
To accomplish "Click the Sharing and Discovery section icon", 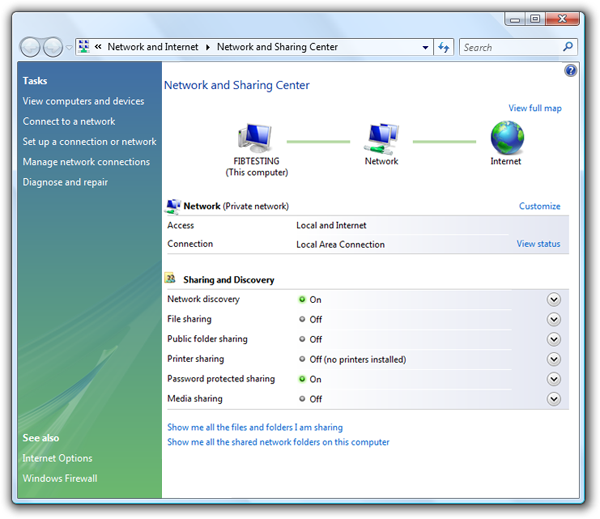I will point(170,278).
